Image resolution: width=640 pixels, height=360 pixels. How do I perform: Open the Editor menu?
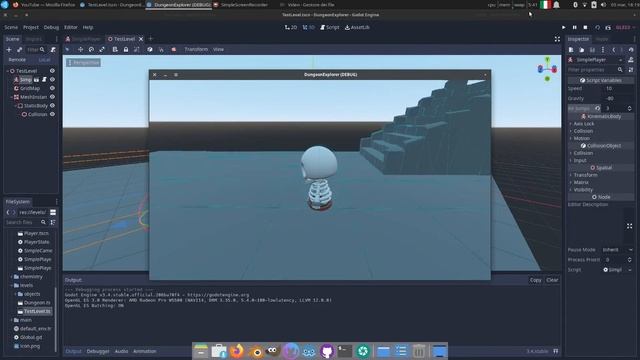71,27
